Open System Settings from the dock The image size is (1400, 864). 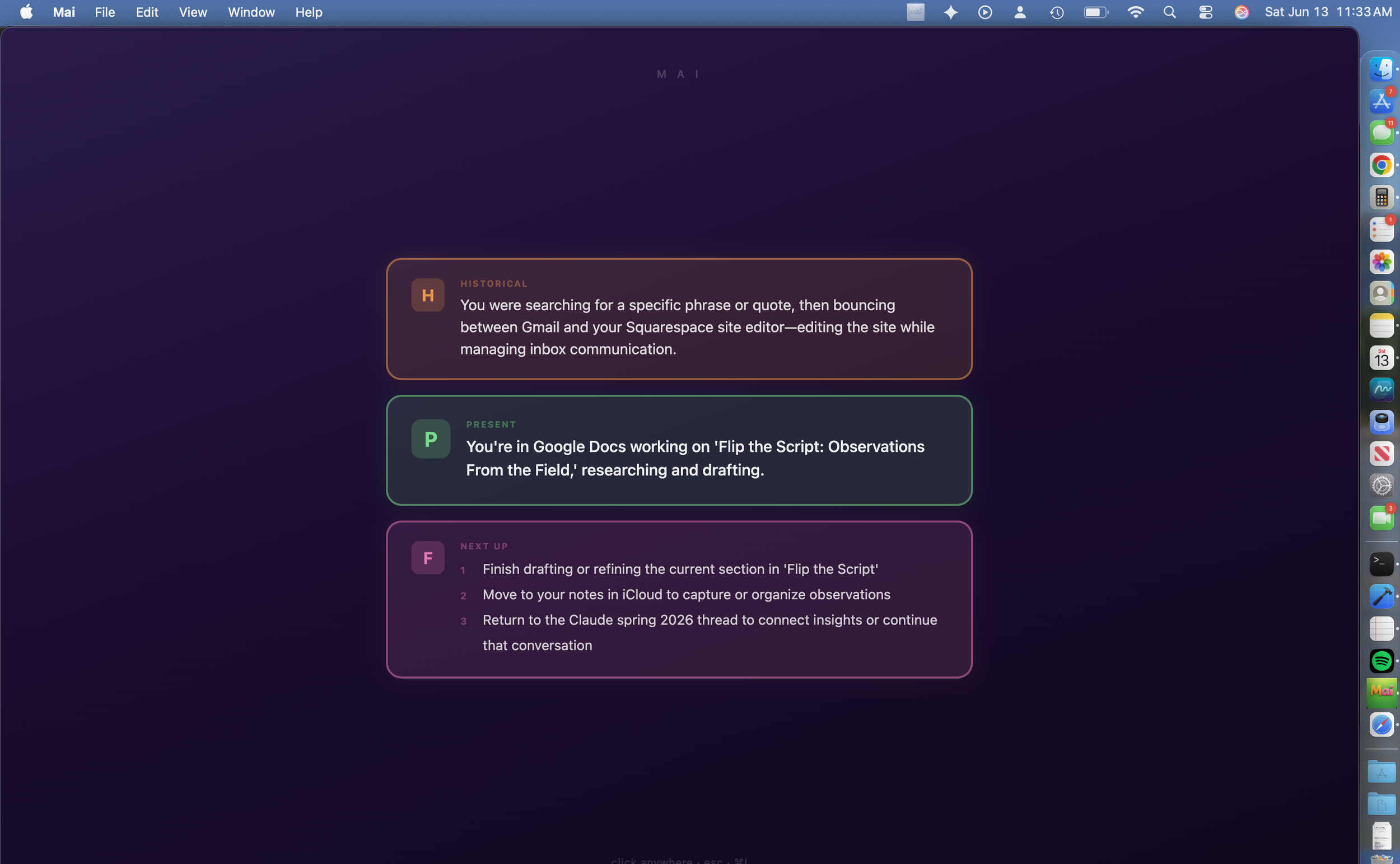pyautogui.click(x=1381, y=485)
